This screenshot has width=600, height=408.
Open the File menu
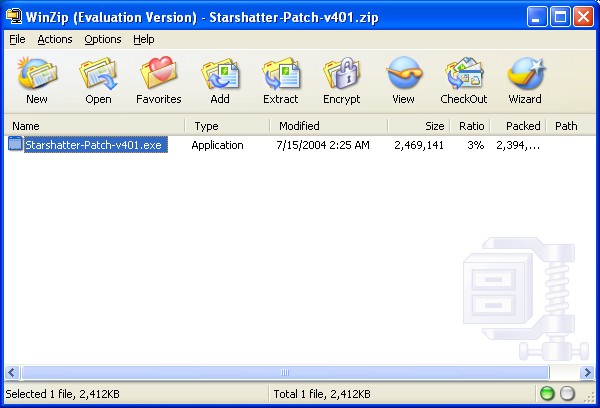(x=17, y=39)
